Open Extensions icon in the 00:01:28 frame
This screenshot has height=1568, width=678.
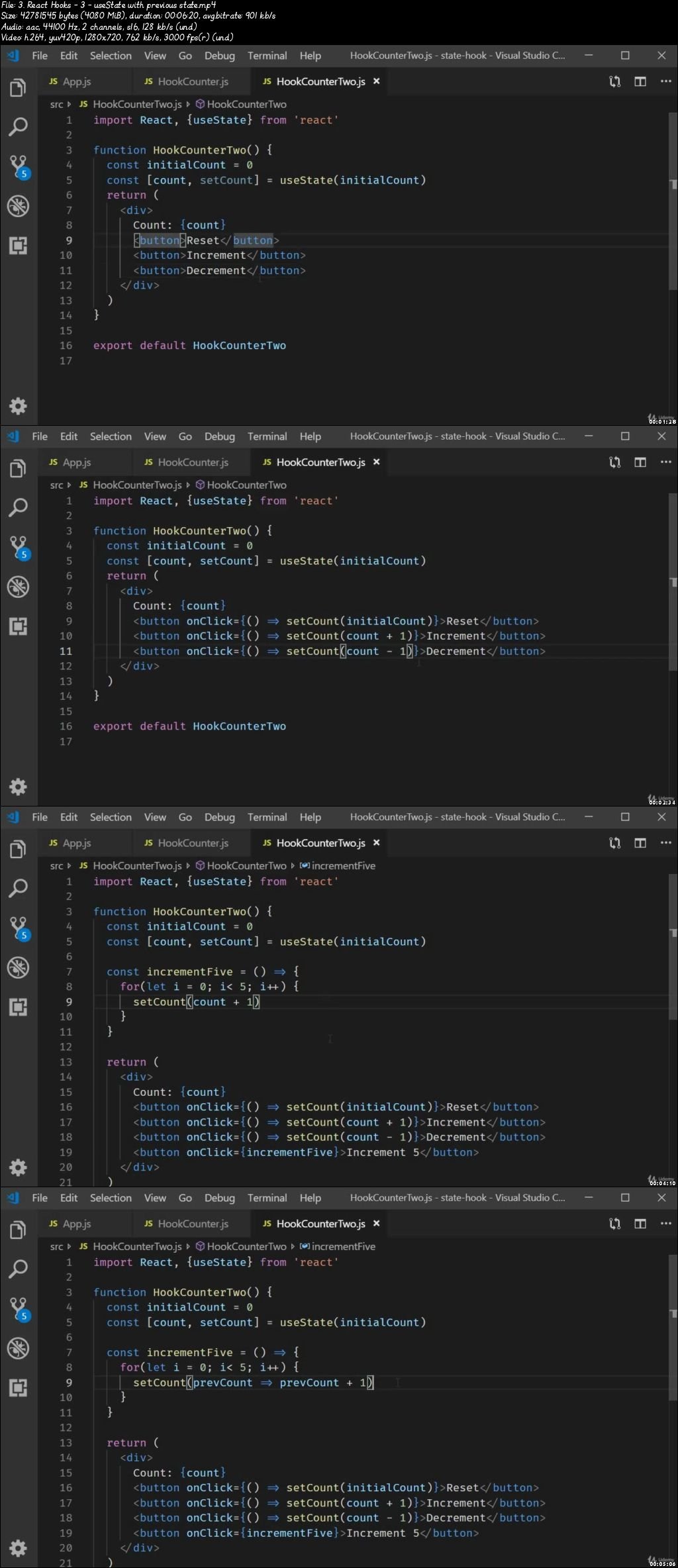pyautogui.click(x=18, y=246)
